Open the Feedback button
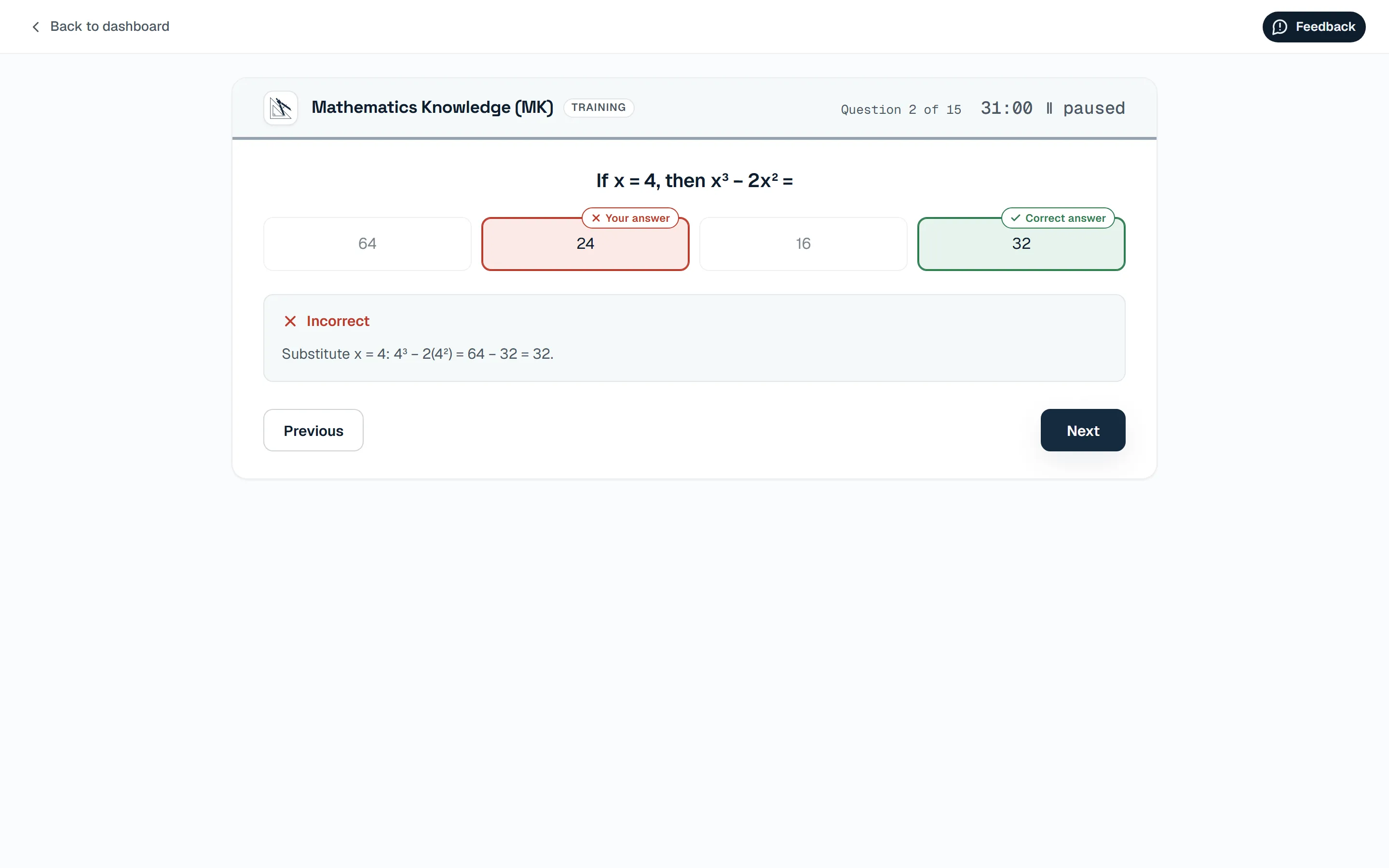The height and width of the screenshot is (868, 1389). 1313,27
